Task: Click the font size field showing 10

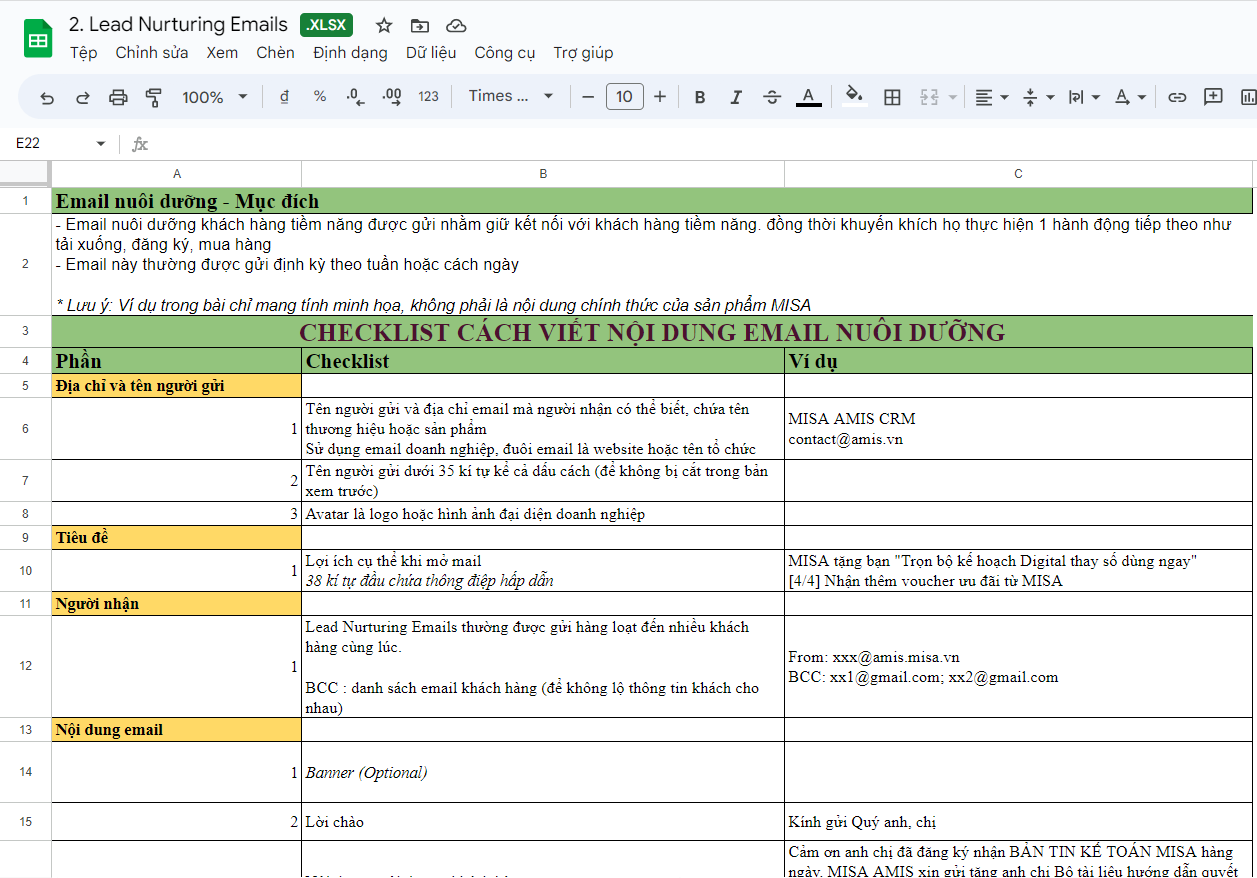Action: [x=624, y=97]
